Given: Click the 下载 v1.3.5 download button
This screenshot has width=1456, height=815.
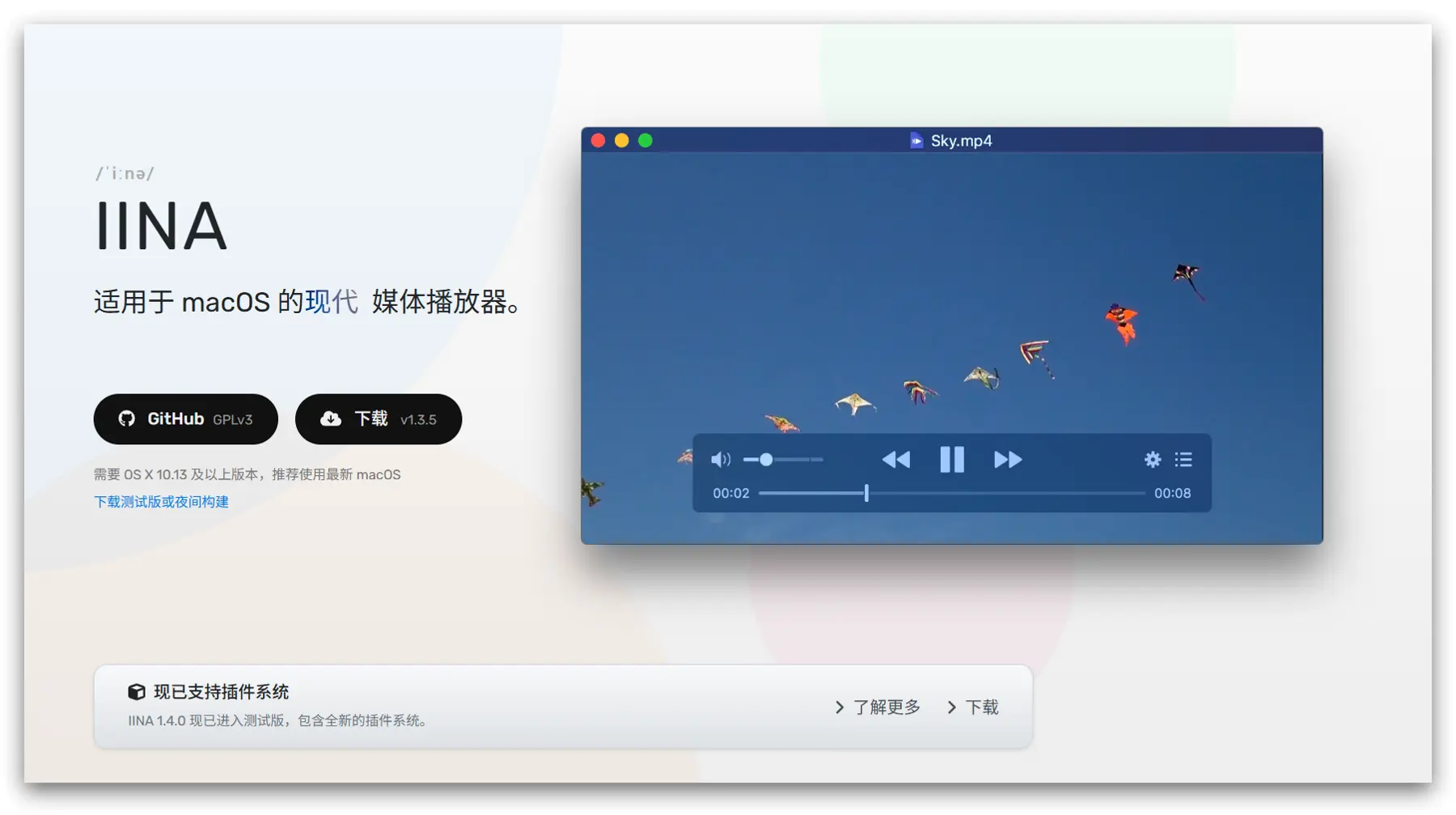Looking at the screenshot, I should (x=379, y=419).
